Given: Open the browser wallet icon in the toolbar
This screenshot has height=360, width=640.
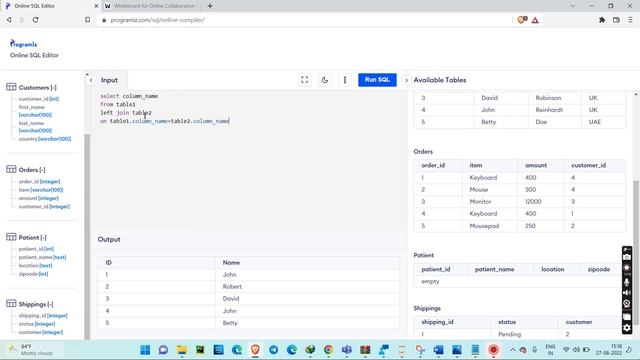Looking at the screenshot, I should [x=616, y=20].
